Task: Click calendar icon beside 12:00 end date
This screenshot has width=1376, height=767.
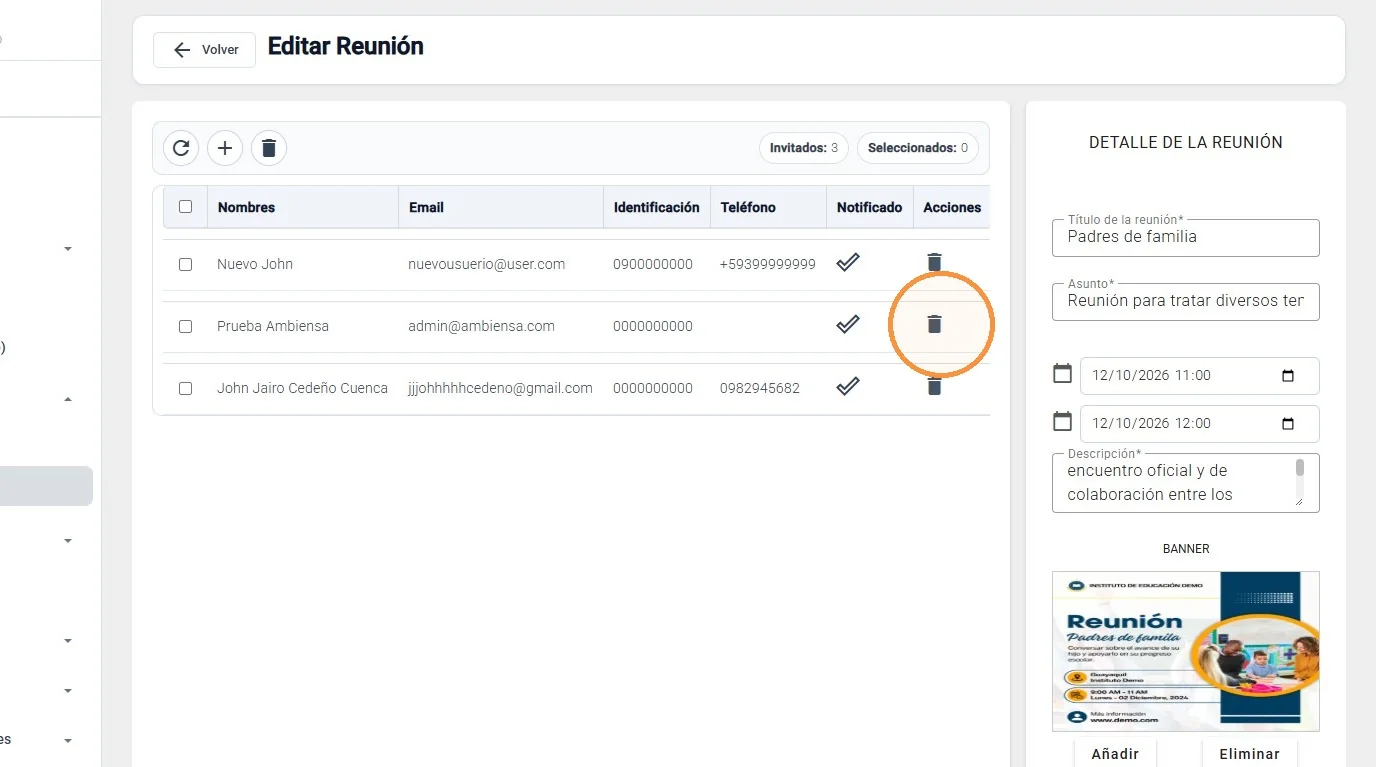Action: (x=1062, y=421)
